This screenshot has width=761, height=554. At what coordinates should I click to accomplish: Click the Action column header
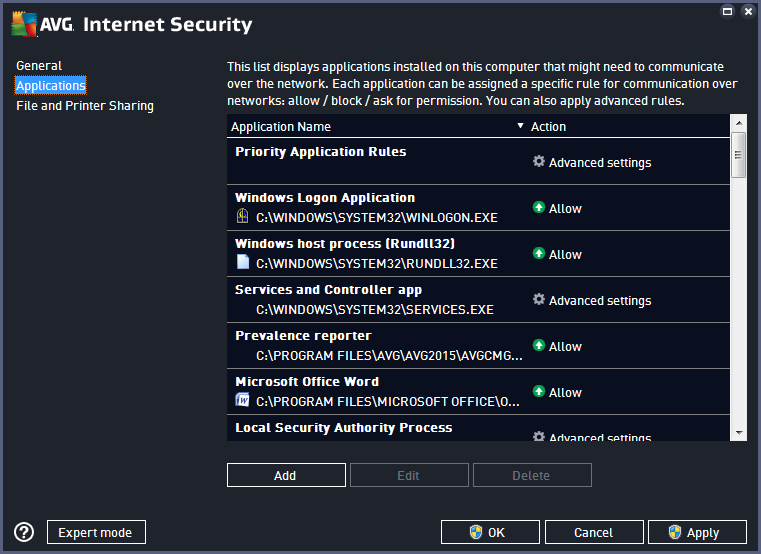point(548,127)
